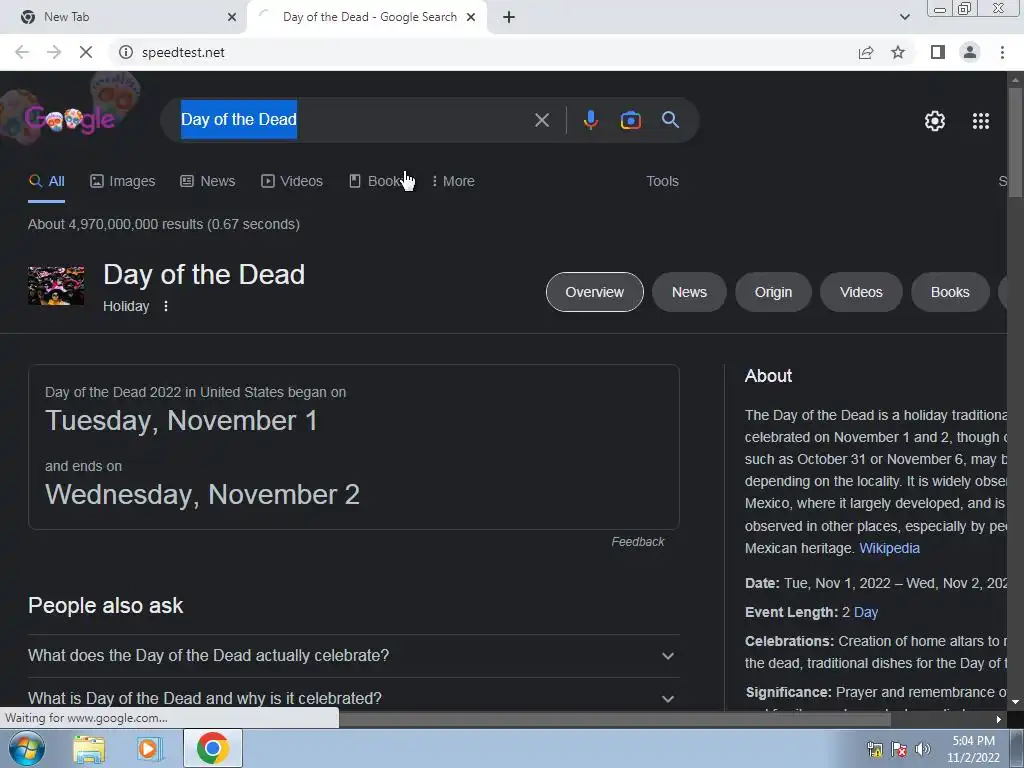This screenshot has width=1024, height=768.
Task: Open the tab search dropdown arrow
Action: point(904,17)
